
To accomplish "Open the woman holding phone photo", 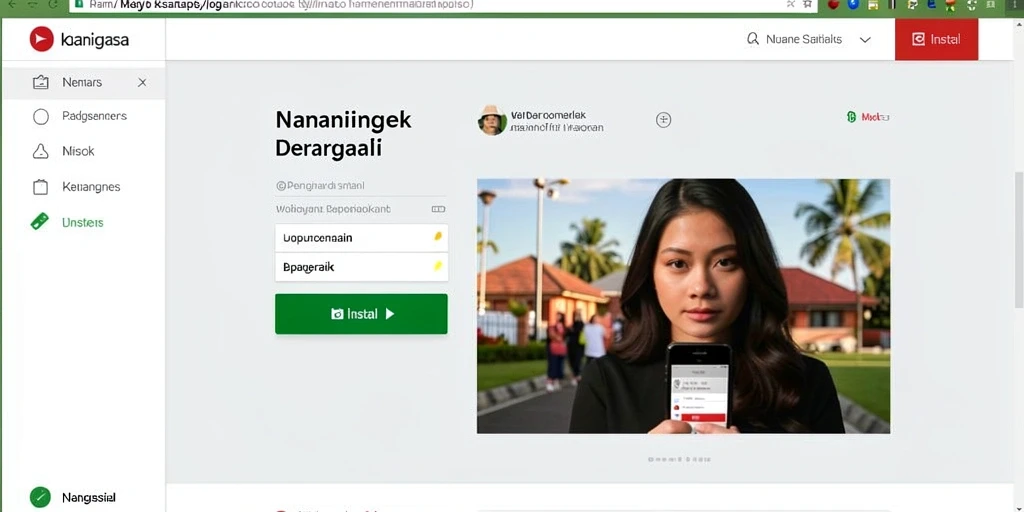I will (x=683, y=306).
